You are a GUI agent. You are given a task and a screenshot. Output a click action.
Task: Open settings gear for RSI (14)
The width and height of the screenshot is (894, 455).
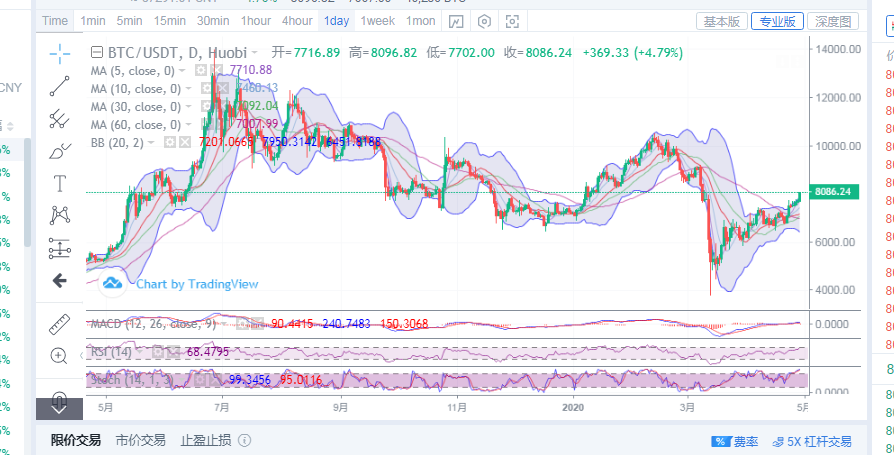[x=158, y=352]
